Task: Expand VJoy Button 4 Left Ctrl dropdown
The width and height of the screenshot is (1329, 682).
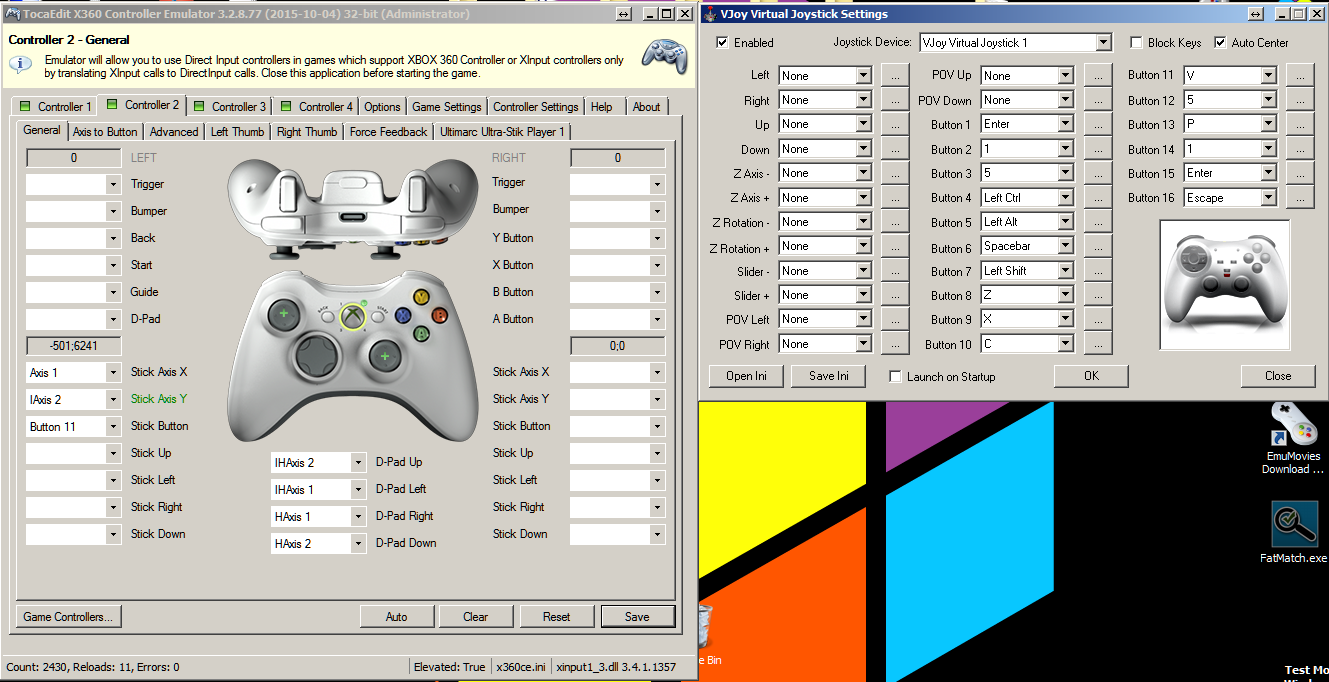Action: (x=1065, y=198)
